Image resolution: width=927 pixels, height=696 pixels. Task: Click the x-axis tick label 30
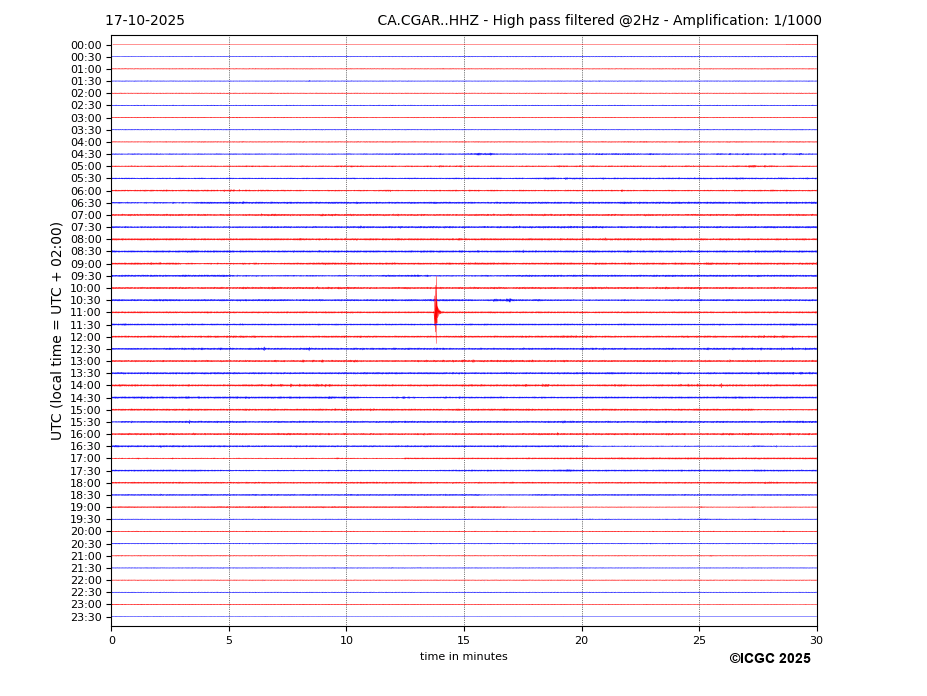point(816,640)
